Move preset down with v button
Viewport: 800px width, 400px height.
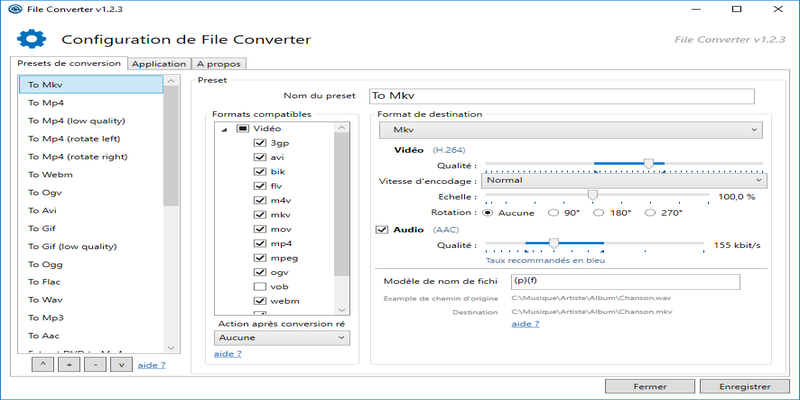pyautogui.click(x=121, y=365)
